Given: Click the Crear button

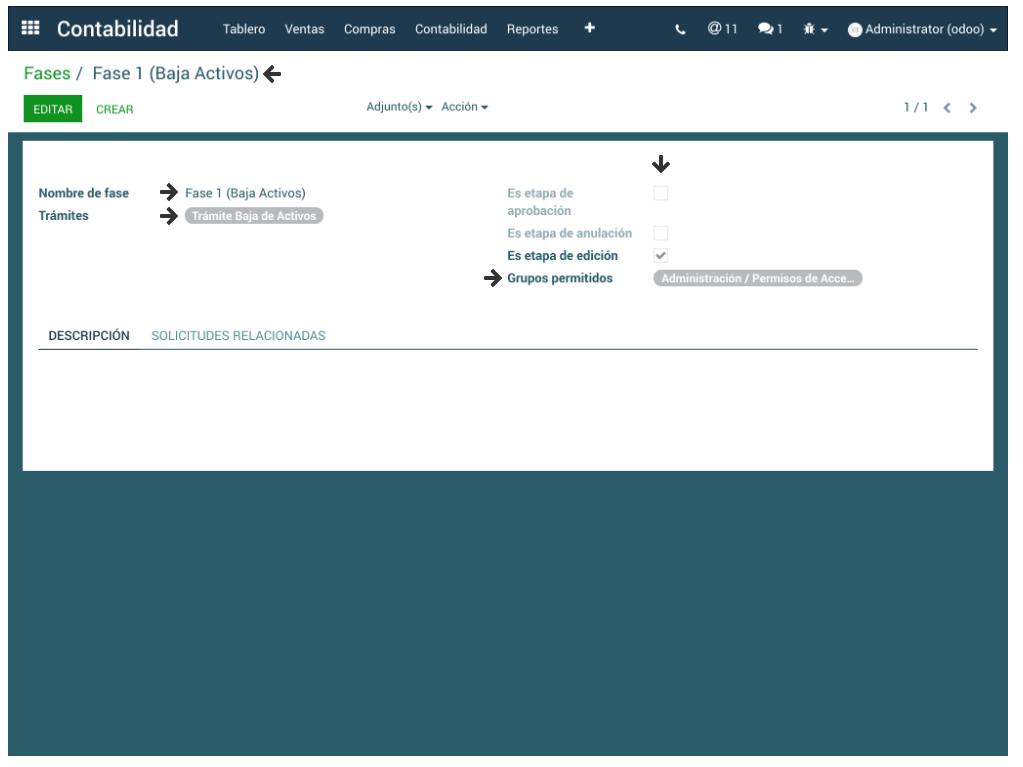Looking at the screenshot, I should (x=114, y=109).
